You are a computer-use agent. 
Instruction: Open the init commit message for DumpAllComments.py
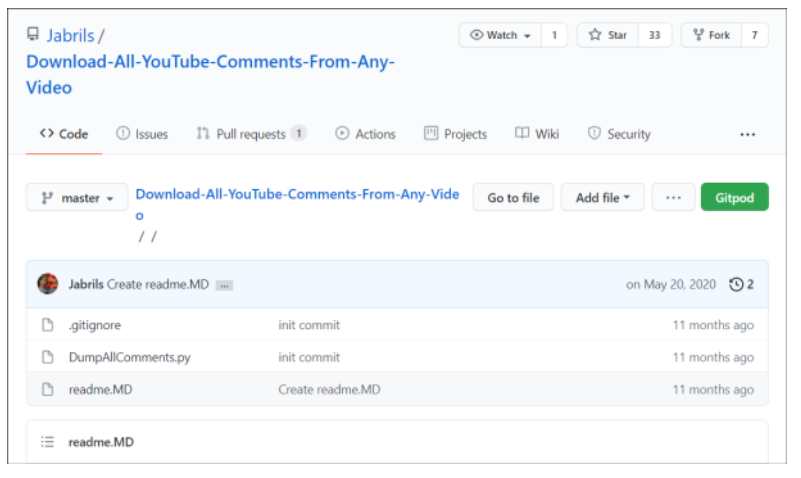(x=309, y=357)
